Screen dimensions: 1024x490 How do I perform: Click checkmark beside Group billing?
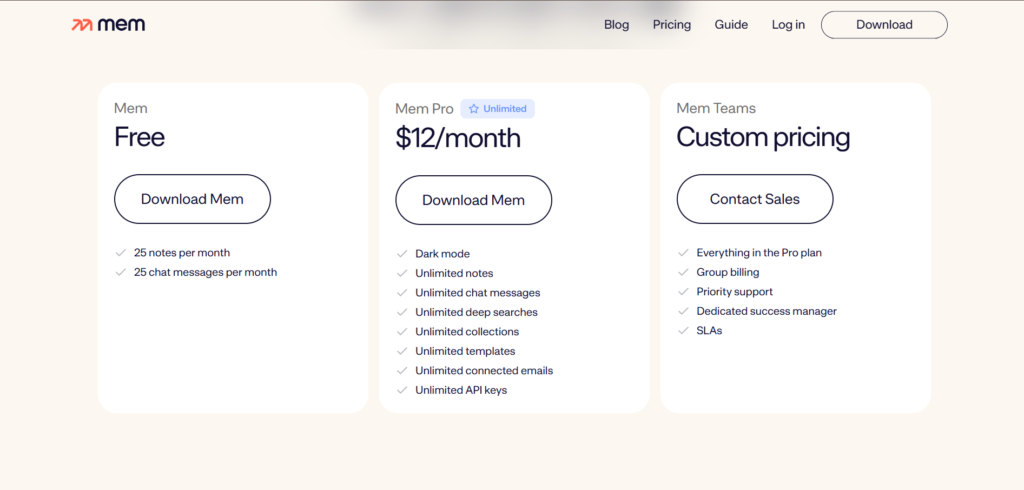coord(684,272)
